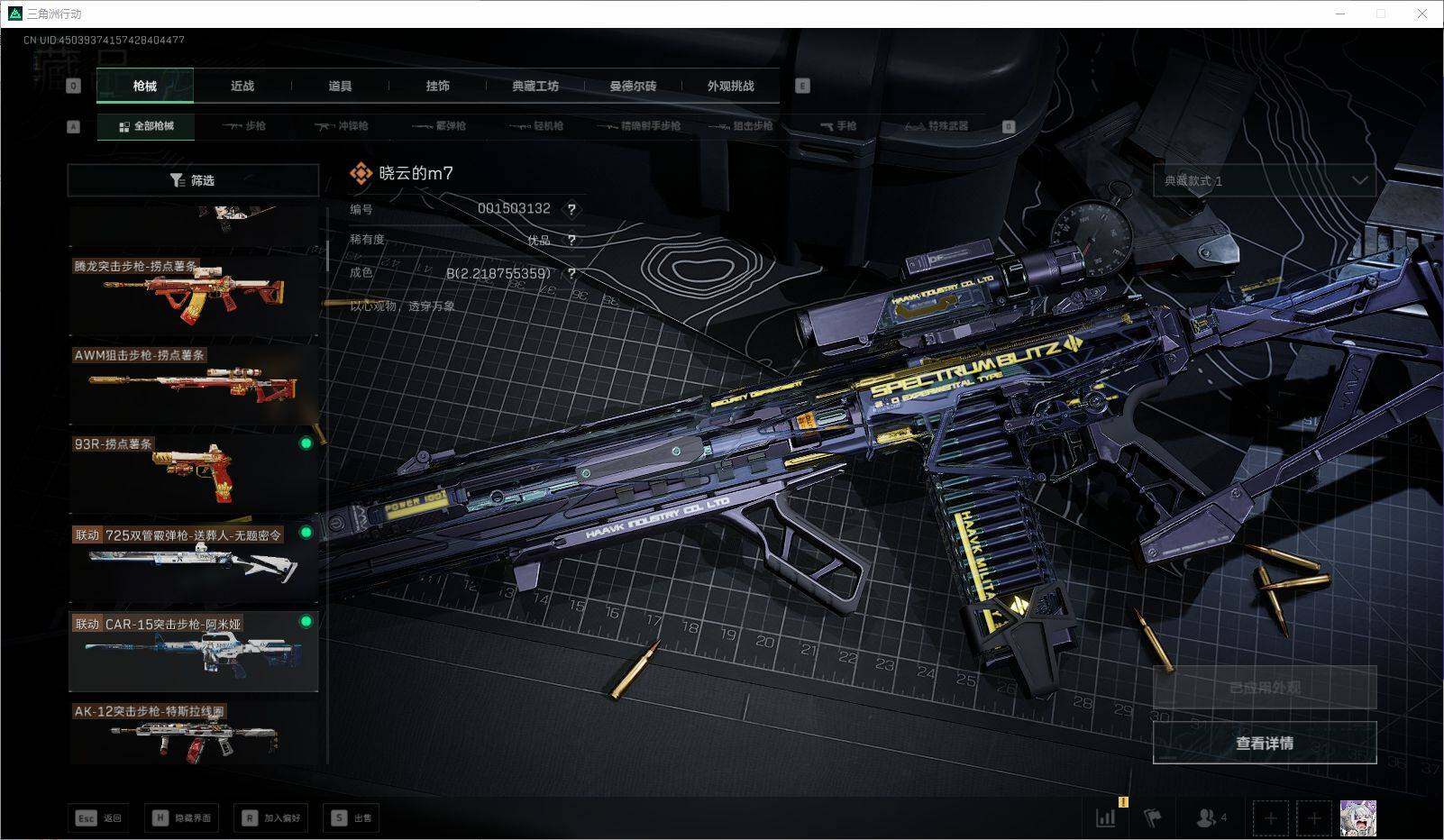Filter by 步枪 rifle category

pyautogui.click(x=244, y=126)
